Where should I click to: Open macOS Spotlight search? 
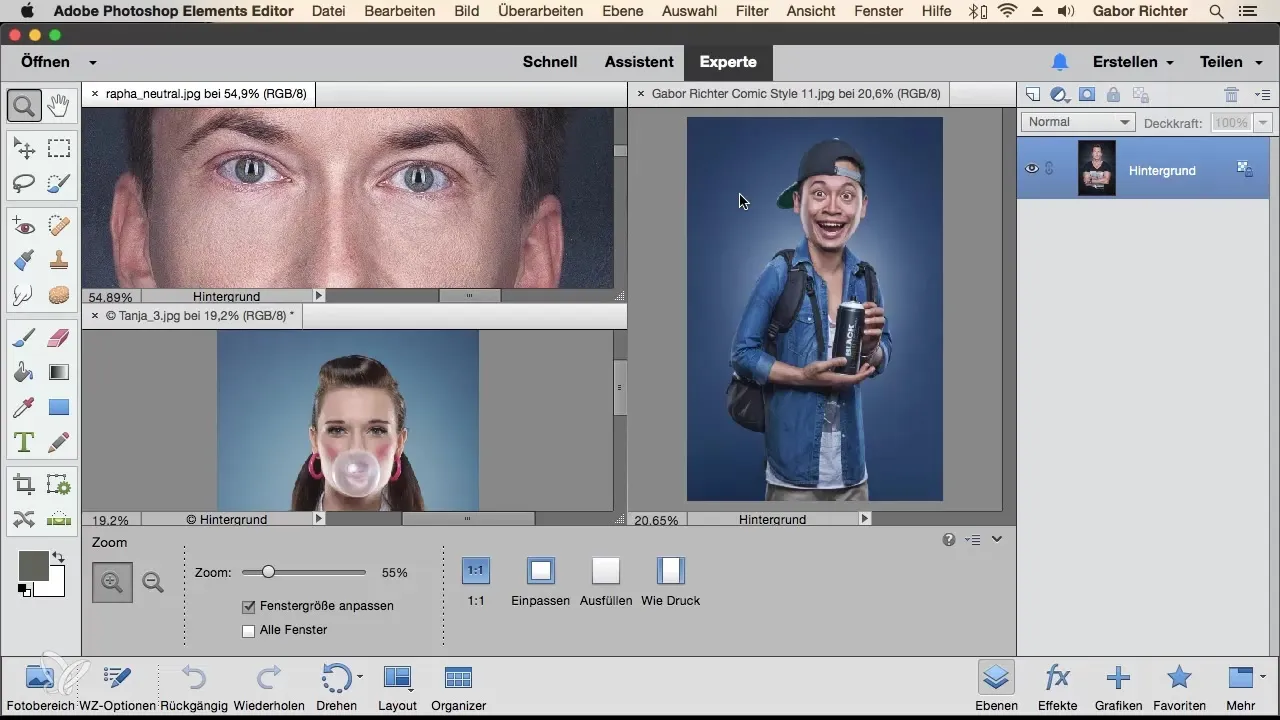pyautogui.click(x=1216, y=12)
